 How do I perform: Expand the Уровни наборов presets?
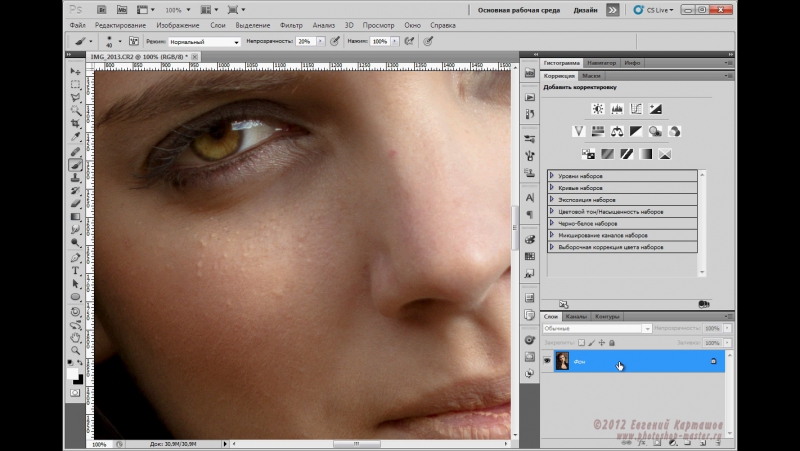coord(552,176)
